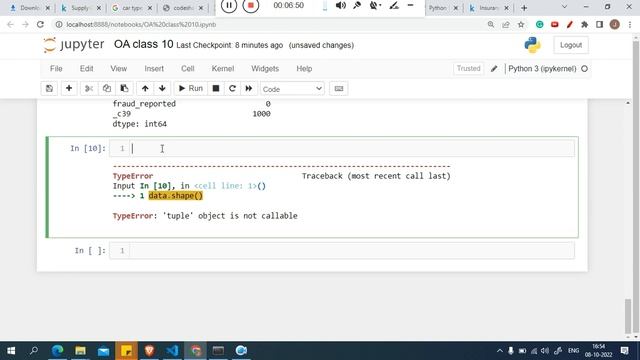Open the browser extensions puzzle icon
Screen dimensions: 640x360
(x=584, y=24)
